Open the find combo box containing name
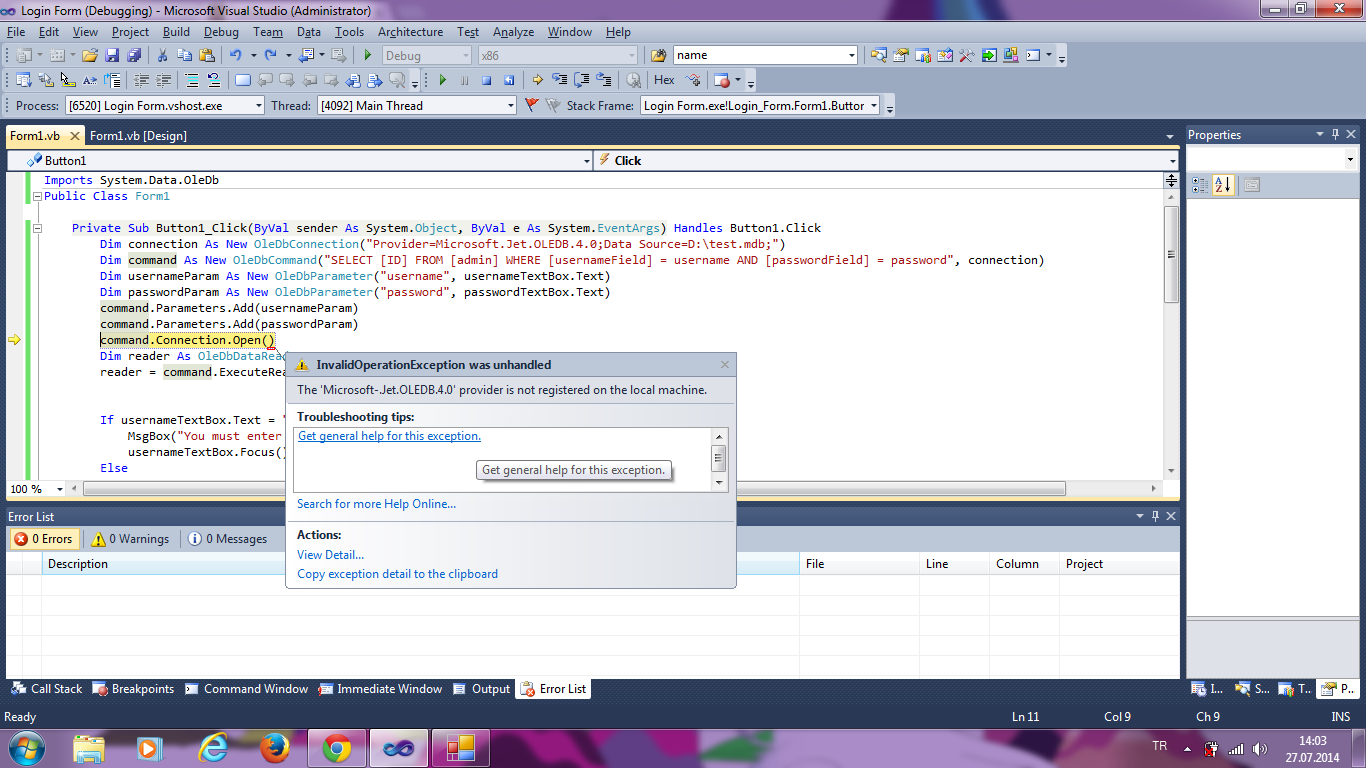 pyautogui.click(x=852, y=55)
